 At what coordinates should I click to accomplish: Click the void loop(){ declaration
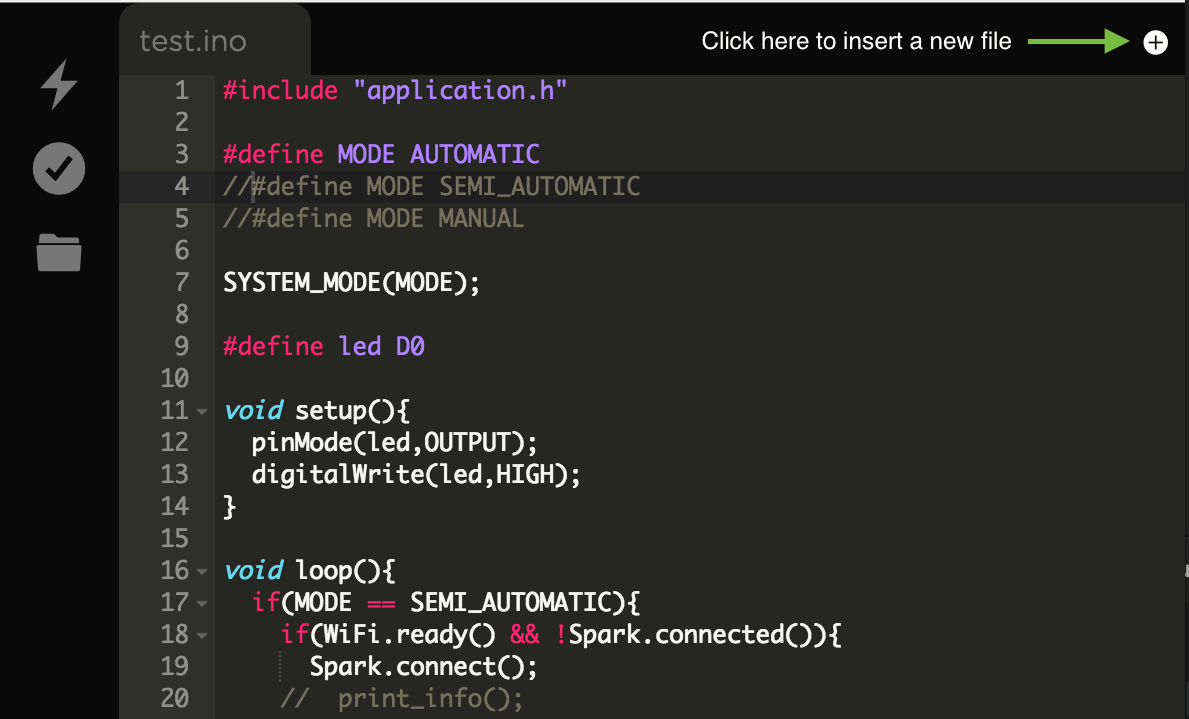coord(309,571)
